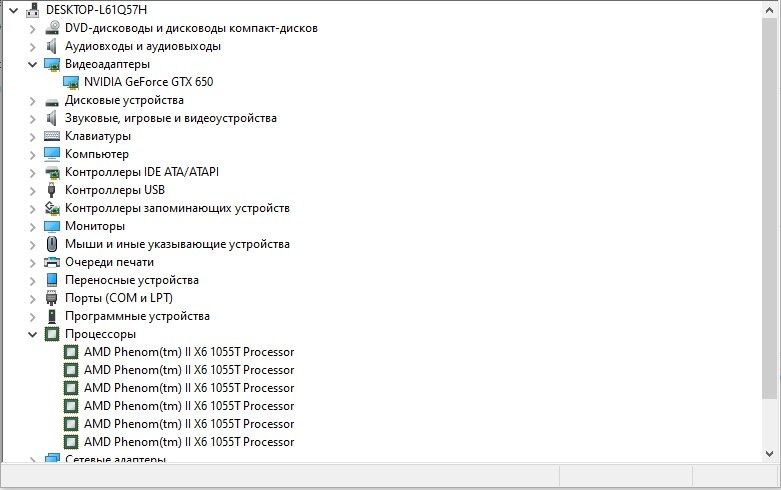
Task: Click the Мониторы monitor icon
Action: click(x=52, y=226)
